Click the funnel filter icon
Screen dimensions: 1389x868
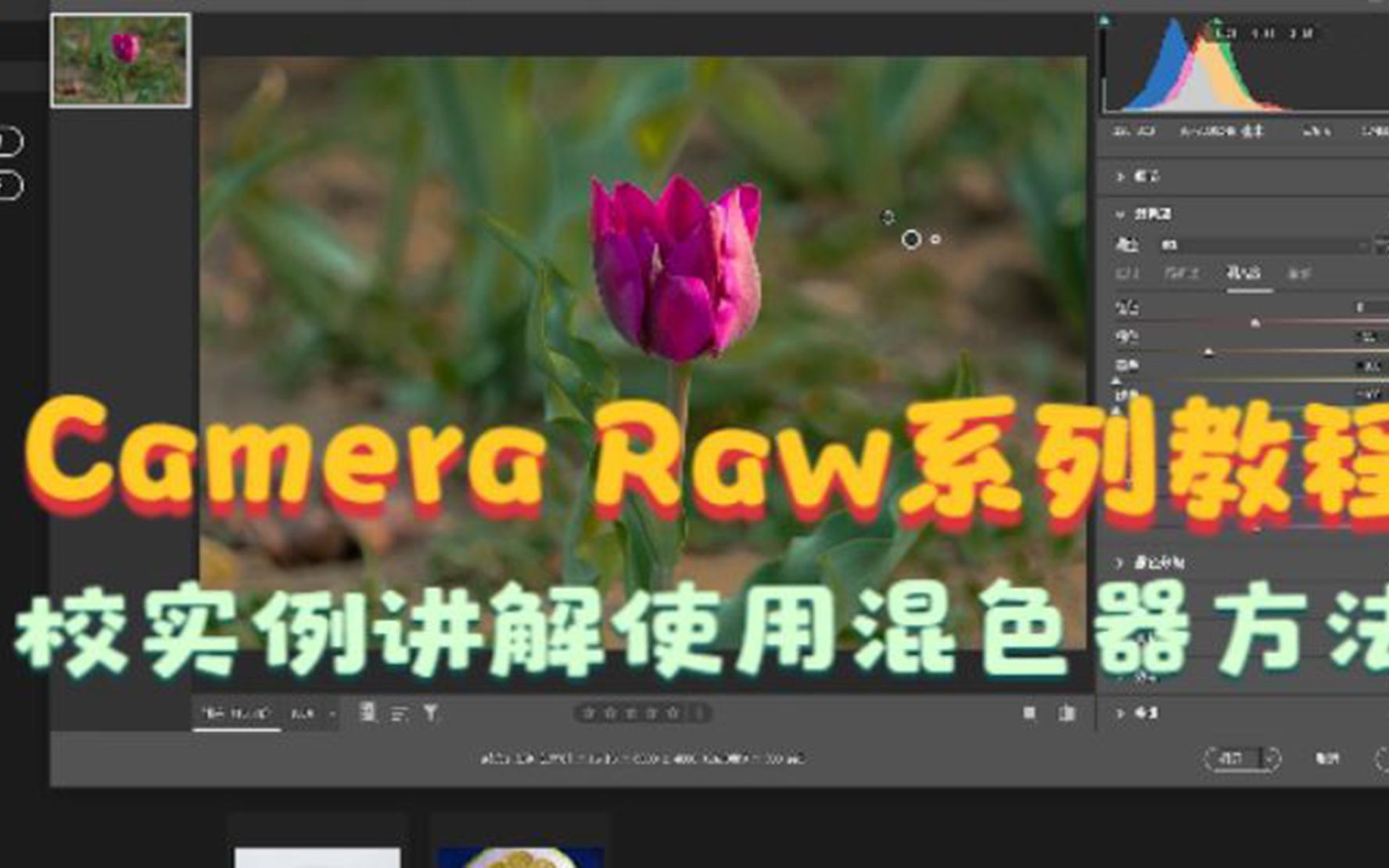pos(431,713)
